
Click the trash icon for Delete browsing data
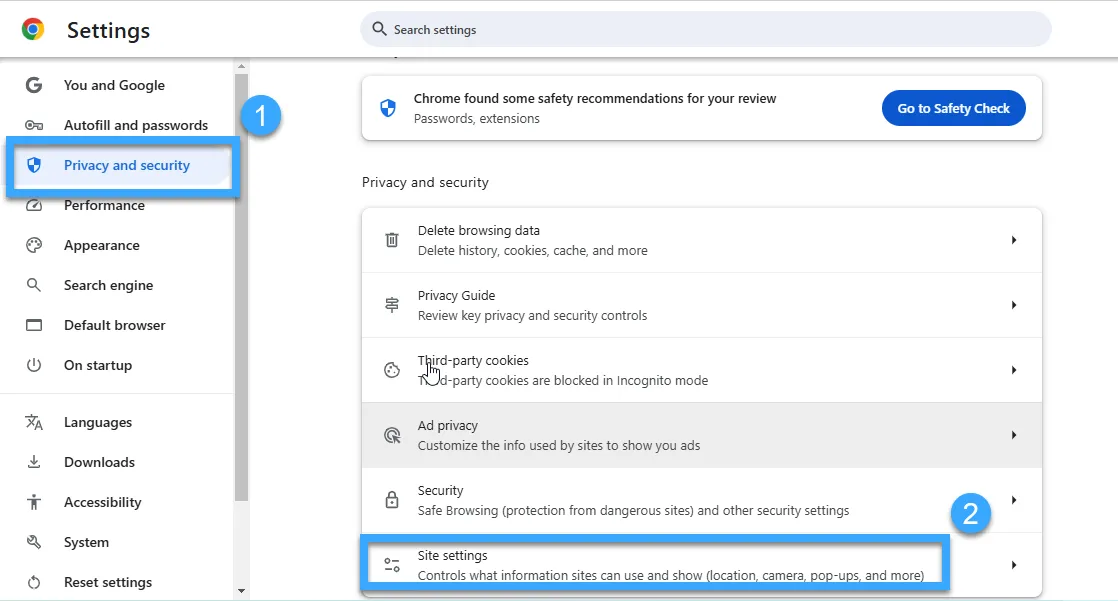392,240
